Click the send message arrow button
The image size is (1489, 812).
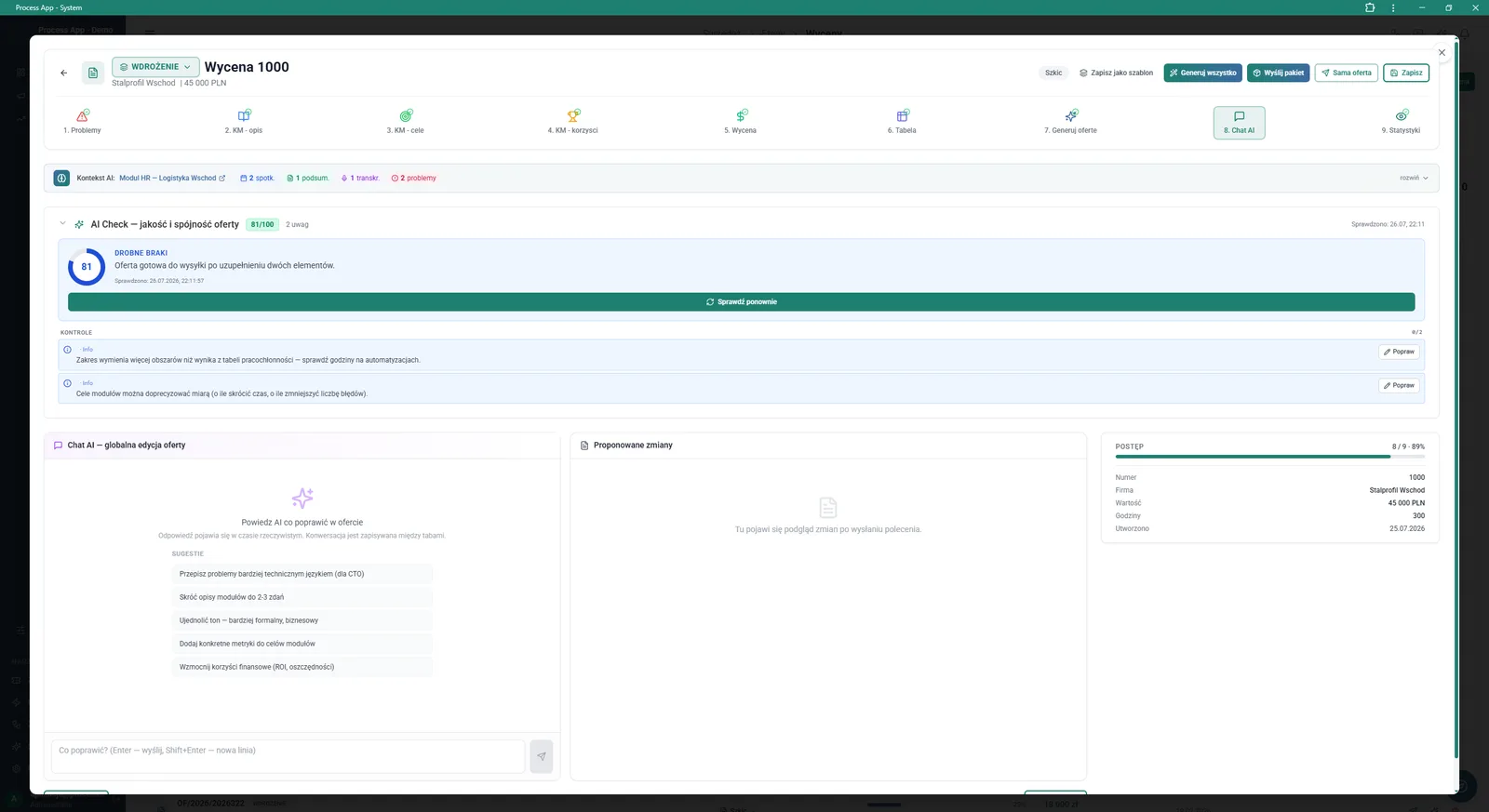[x=541, y=756]
